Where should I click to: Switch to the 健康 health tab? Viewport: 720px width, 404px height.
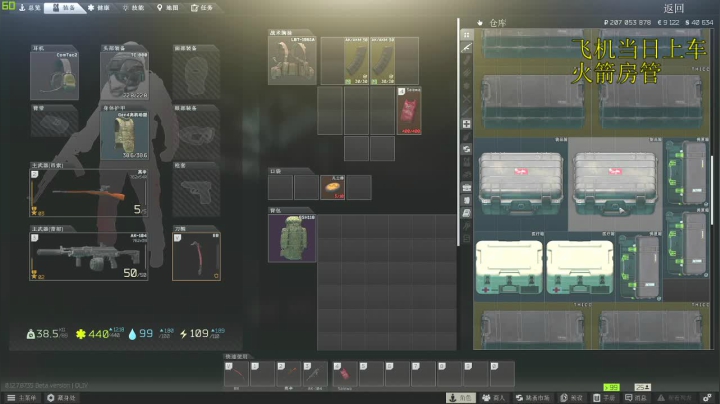pyautogui.click(x=99, y=7)
